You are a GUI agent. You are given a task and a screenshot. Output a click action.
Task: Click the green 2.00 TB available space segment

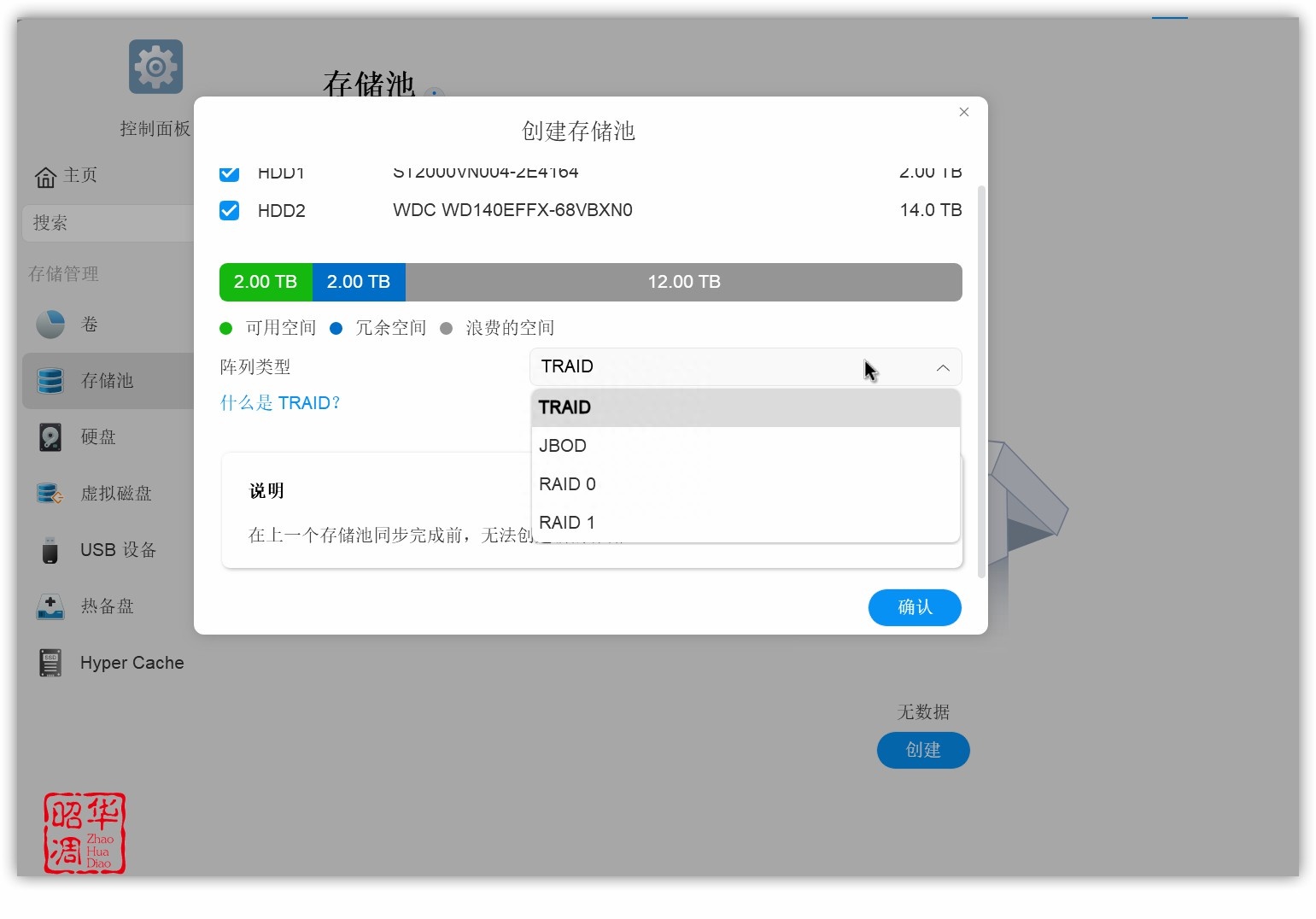pyautogui.click(x=266, y=282)
